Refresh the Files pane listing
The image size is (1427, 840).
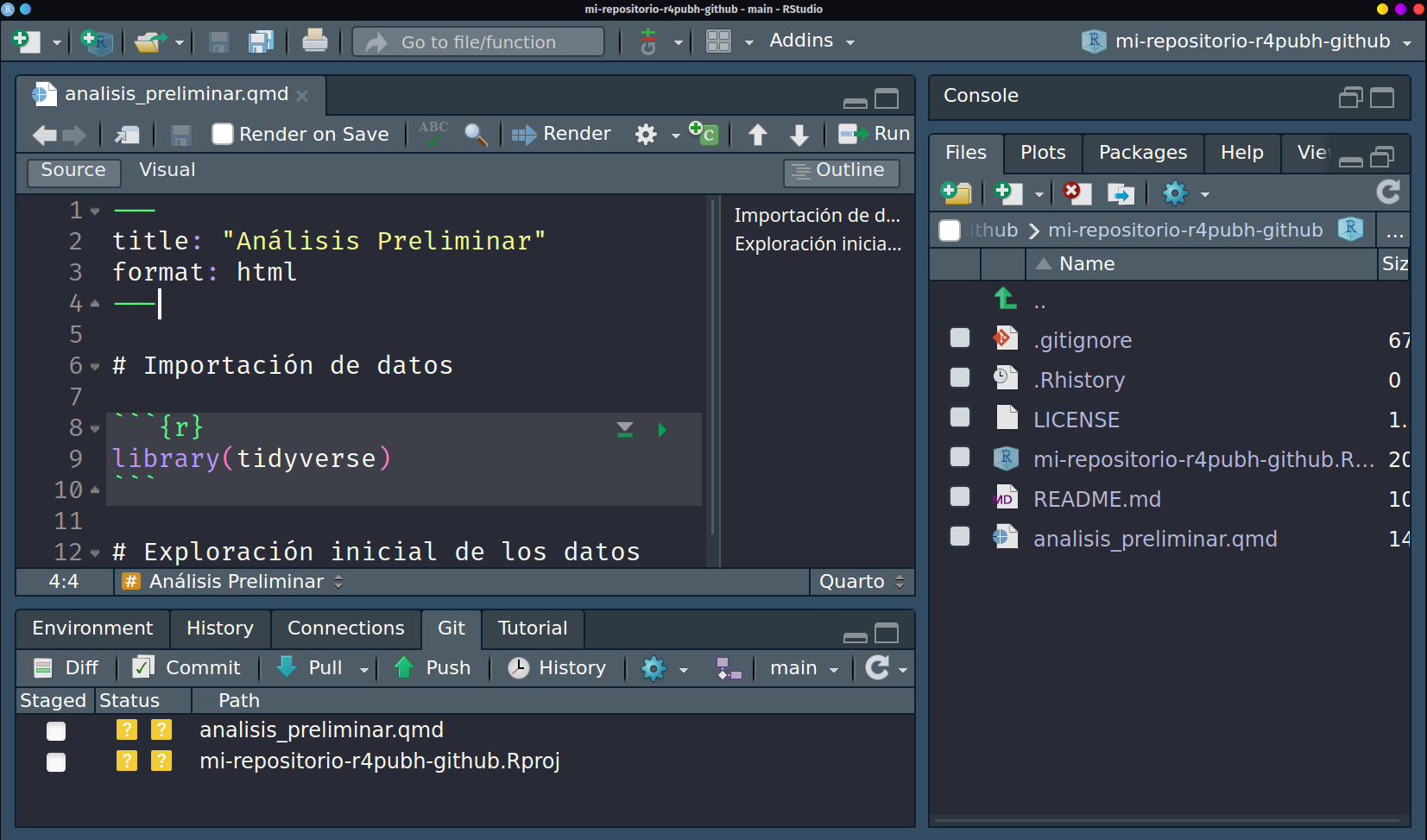point(1388,192)
